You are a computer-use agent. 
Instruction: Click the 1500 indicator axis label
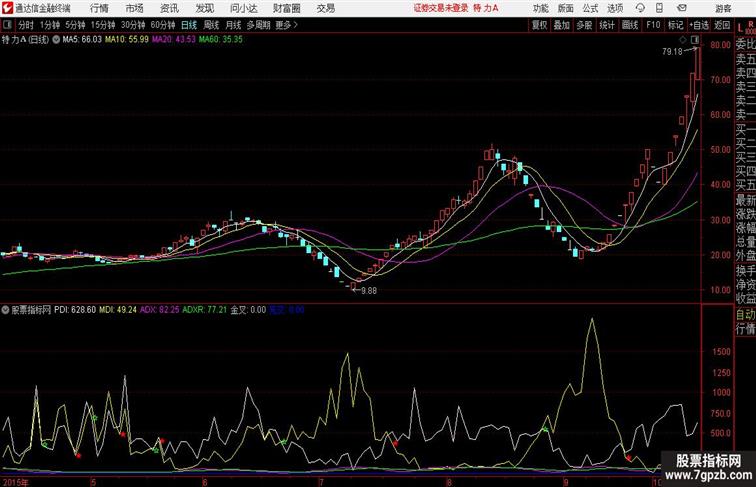[x=721, y=352]
